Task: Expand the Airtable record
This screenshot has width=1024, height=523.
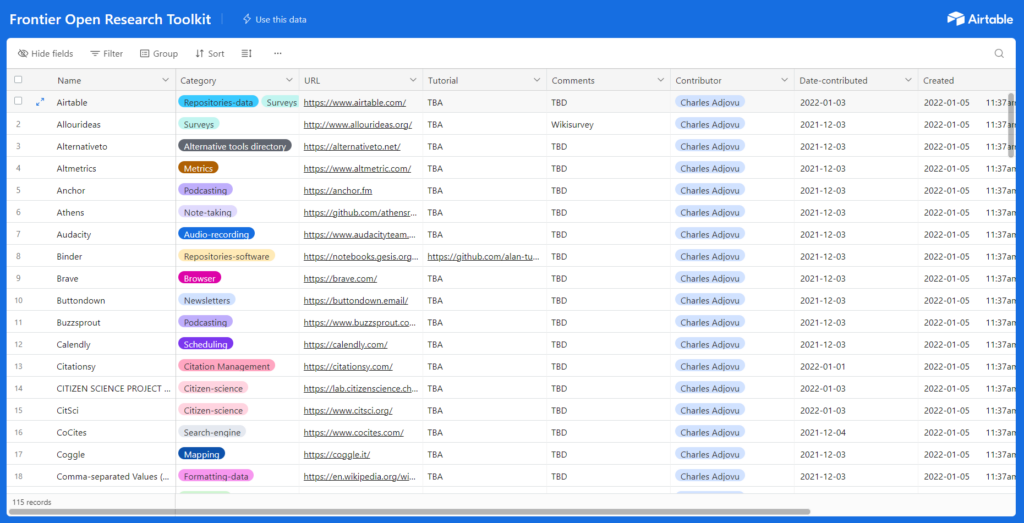Action: click(x=40, y=102)
